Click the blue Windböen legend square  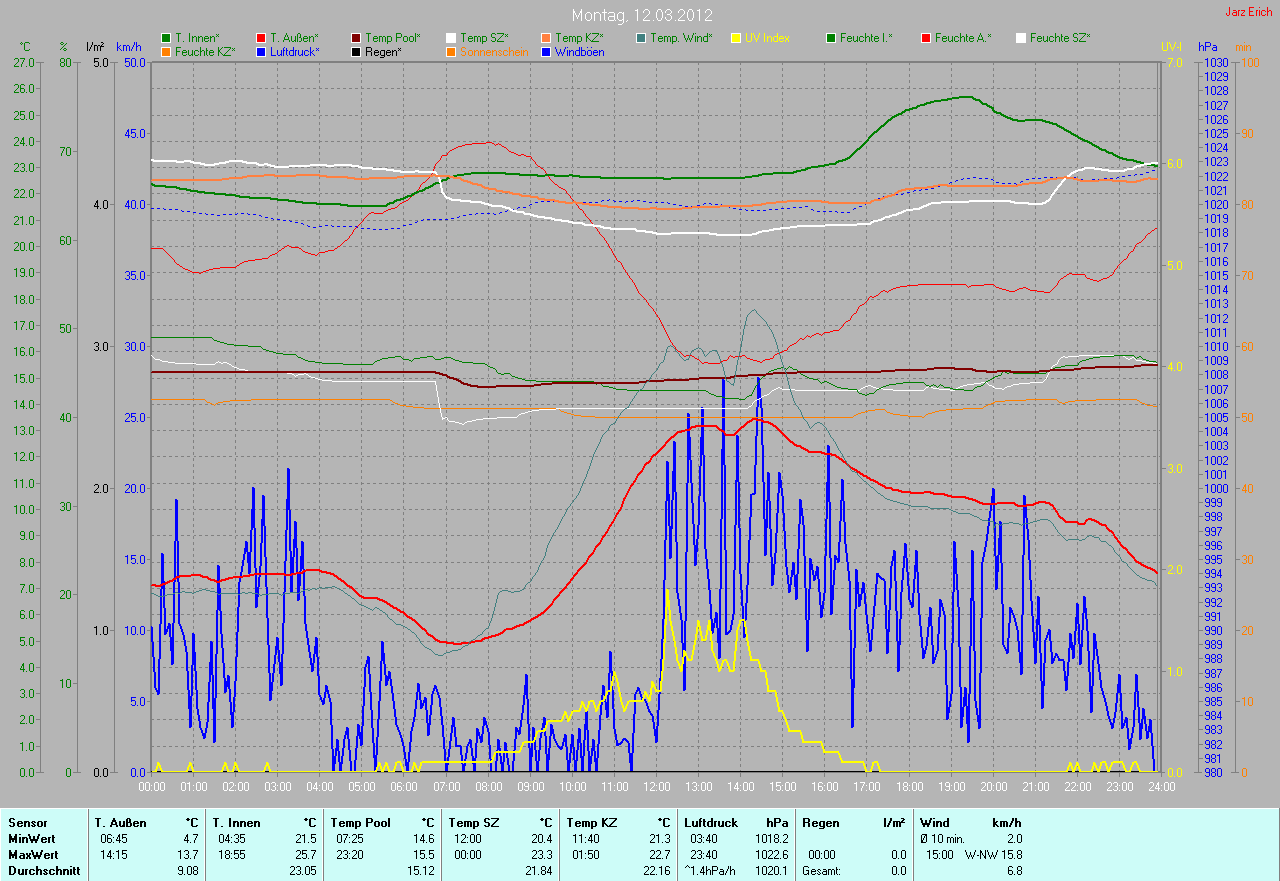tap(546, 52)
